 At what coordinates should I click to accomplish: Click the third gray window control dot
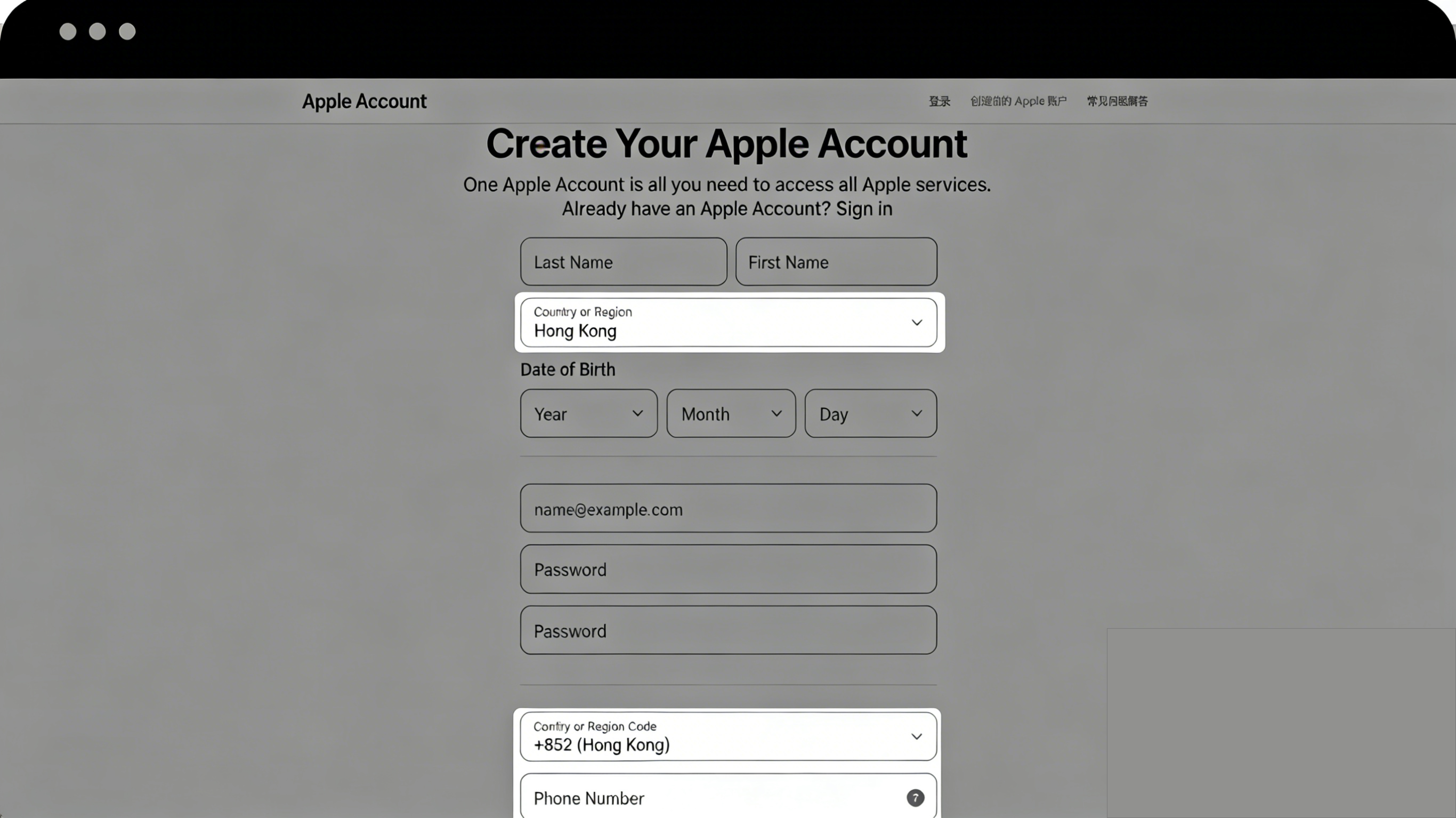click(127, 31)
